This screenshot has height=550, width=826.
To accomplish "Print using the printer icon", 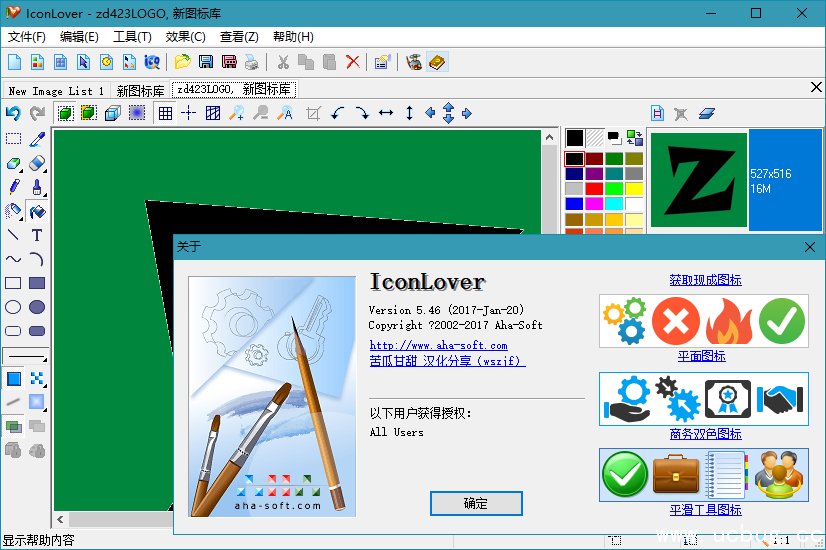I will [x=252, y=62].
